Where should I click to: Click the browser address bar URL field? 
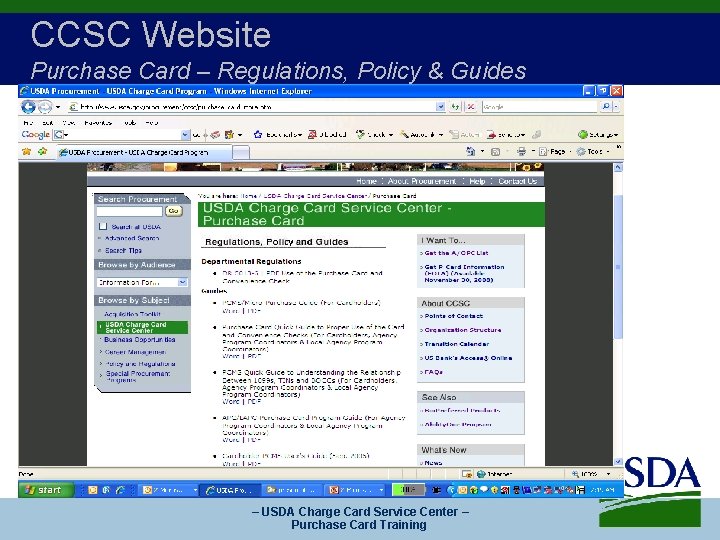coord(257,107)
